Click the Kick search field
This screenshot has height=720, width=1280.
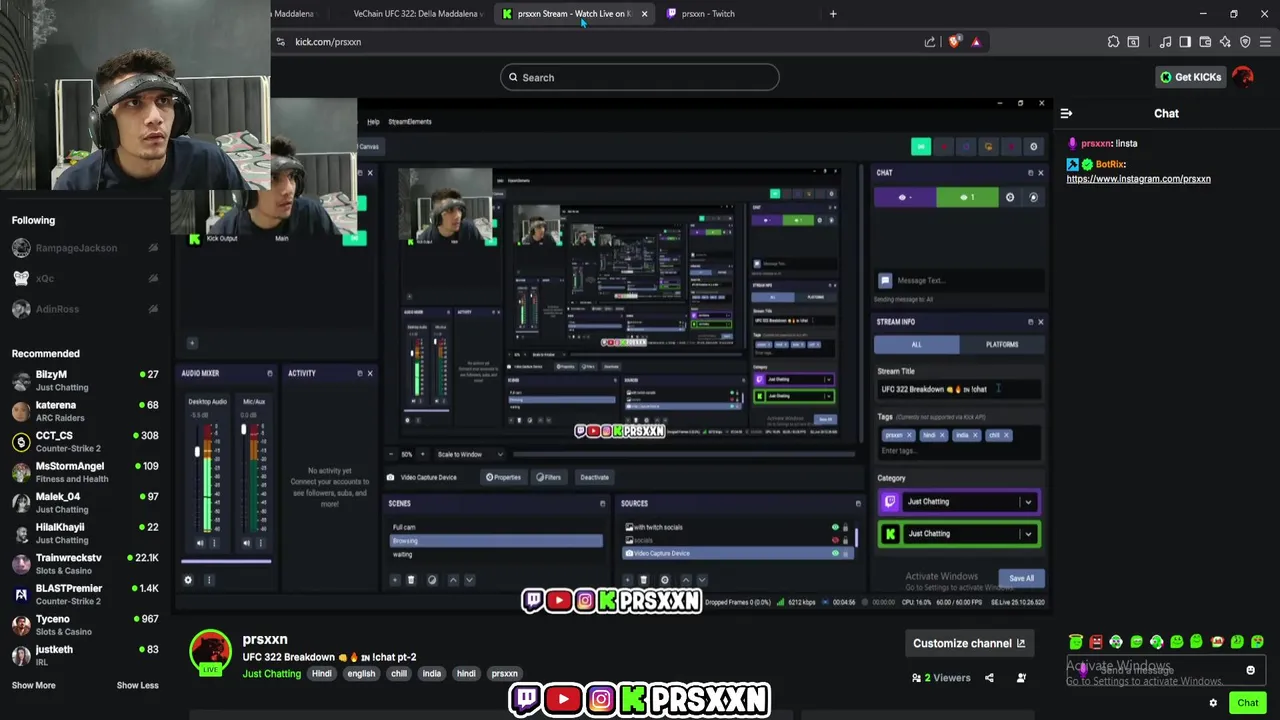click(x=639, y=77)
